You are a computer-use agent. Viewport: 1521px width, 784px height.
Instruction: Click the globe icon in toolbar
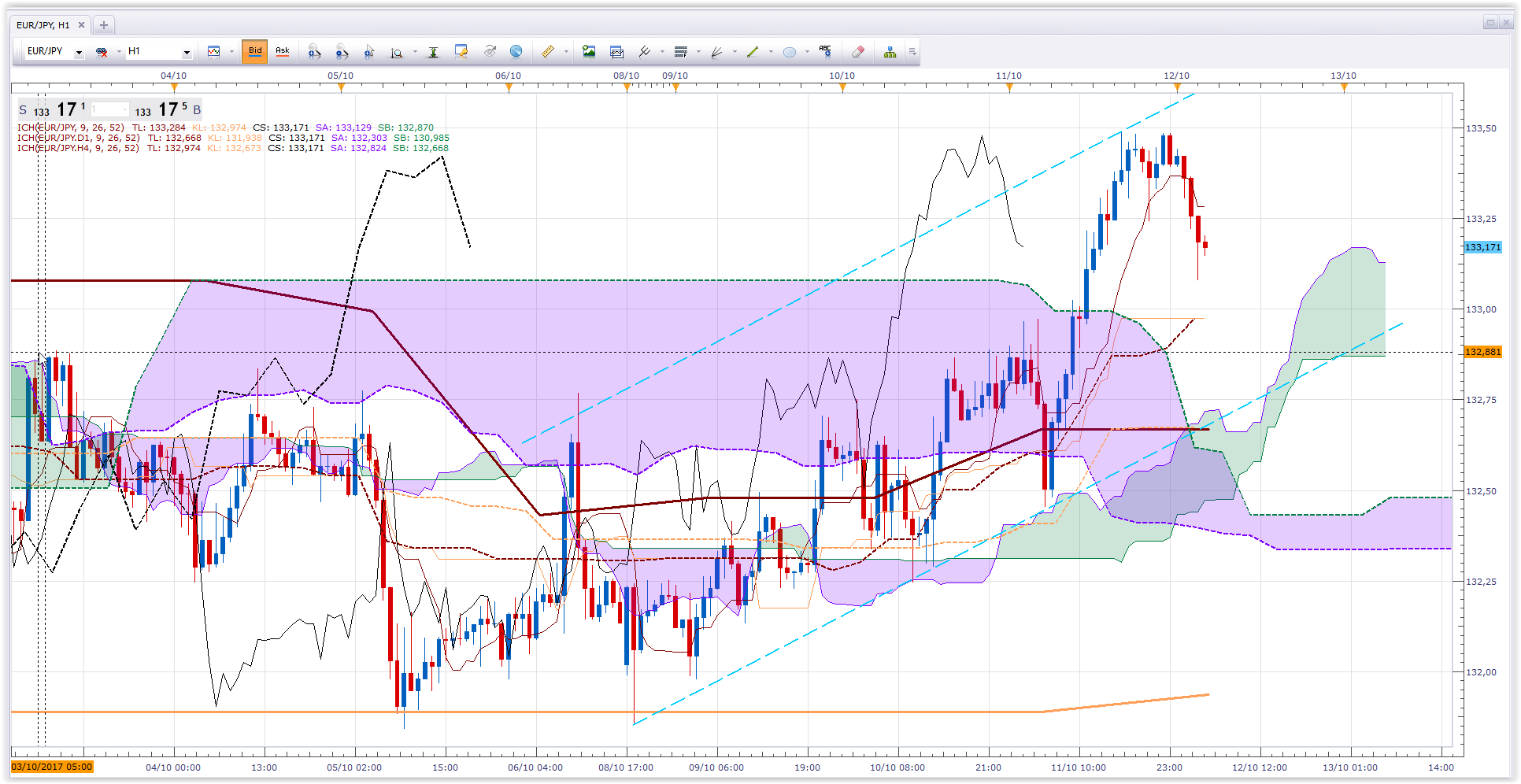click(x=516, y=52)
